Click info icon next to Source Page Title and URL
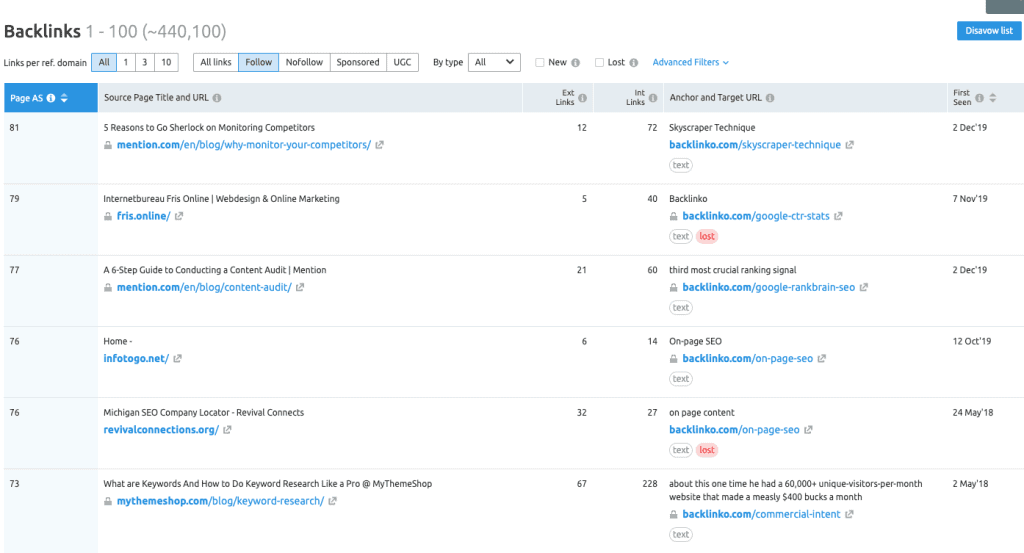The width and height of the screenshot is (1024, 553). click(x=217, y=98)
